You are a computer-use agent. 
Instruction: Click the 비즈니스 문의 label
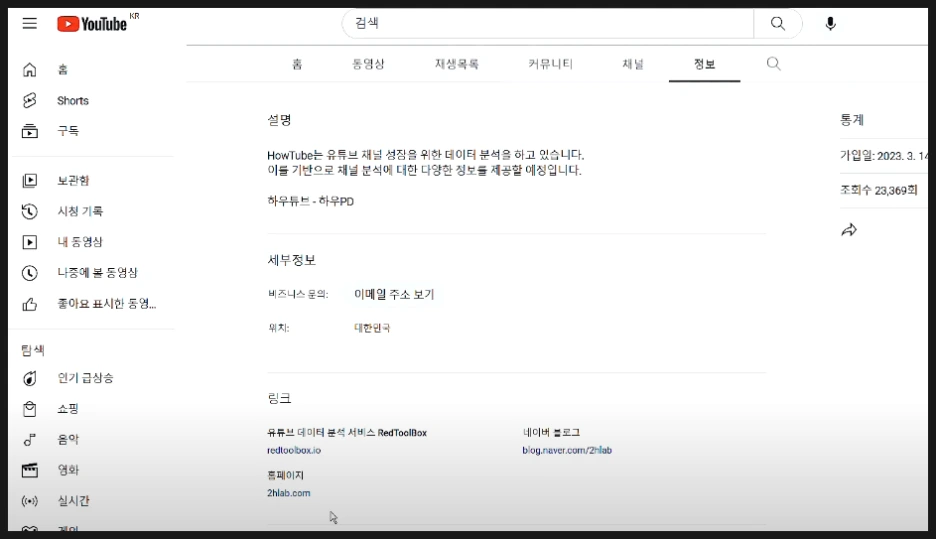298,294
